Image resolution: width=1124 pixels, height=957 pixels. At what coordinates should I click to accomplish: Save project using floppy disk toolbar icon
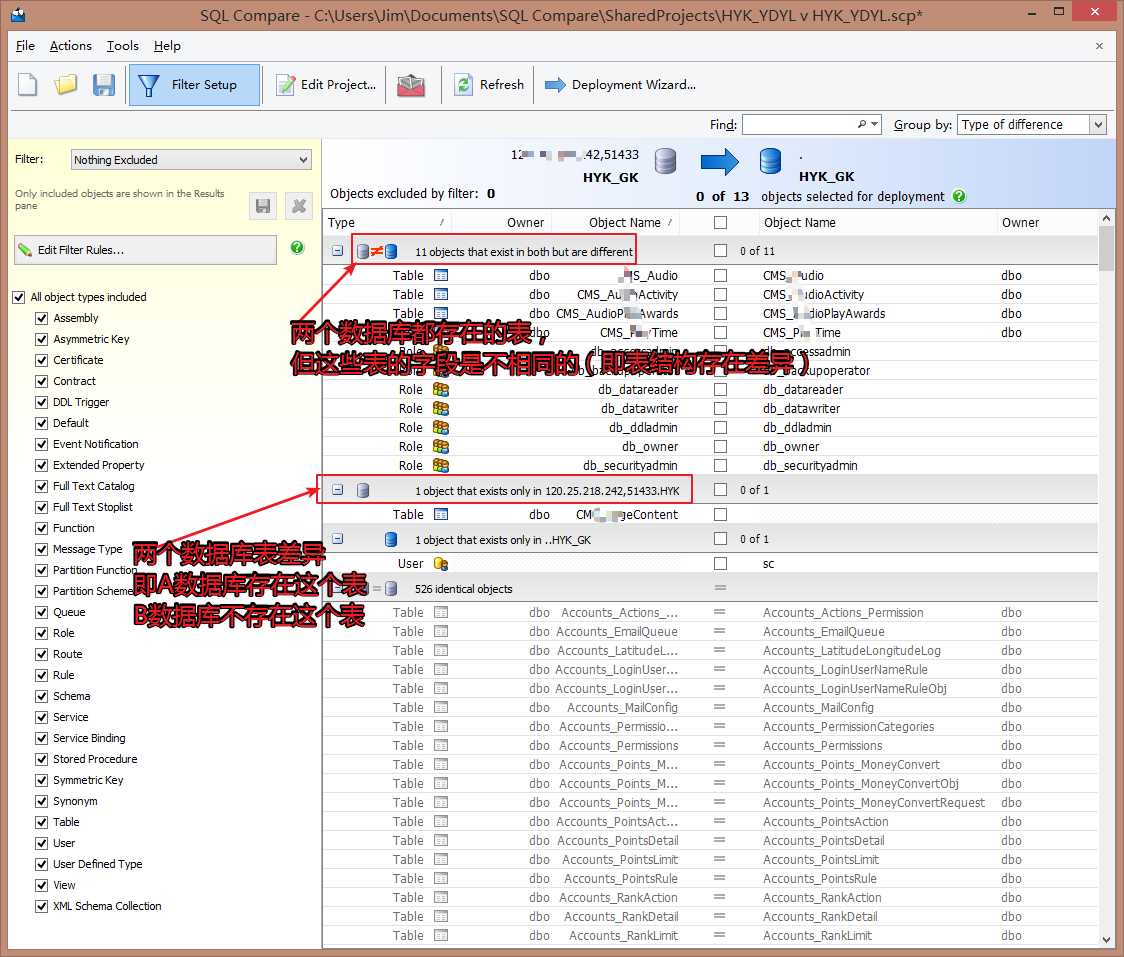pyautogui.click(x=104, y=85)
